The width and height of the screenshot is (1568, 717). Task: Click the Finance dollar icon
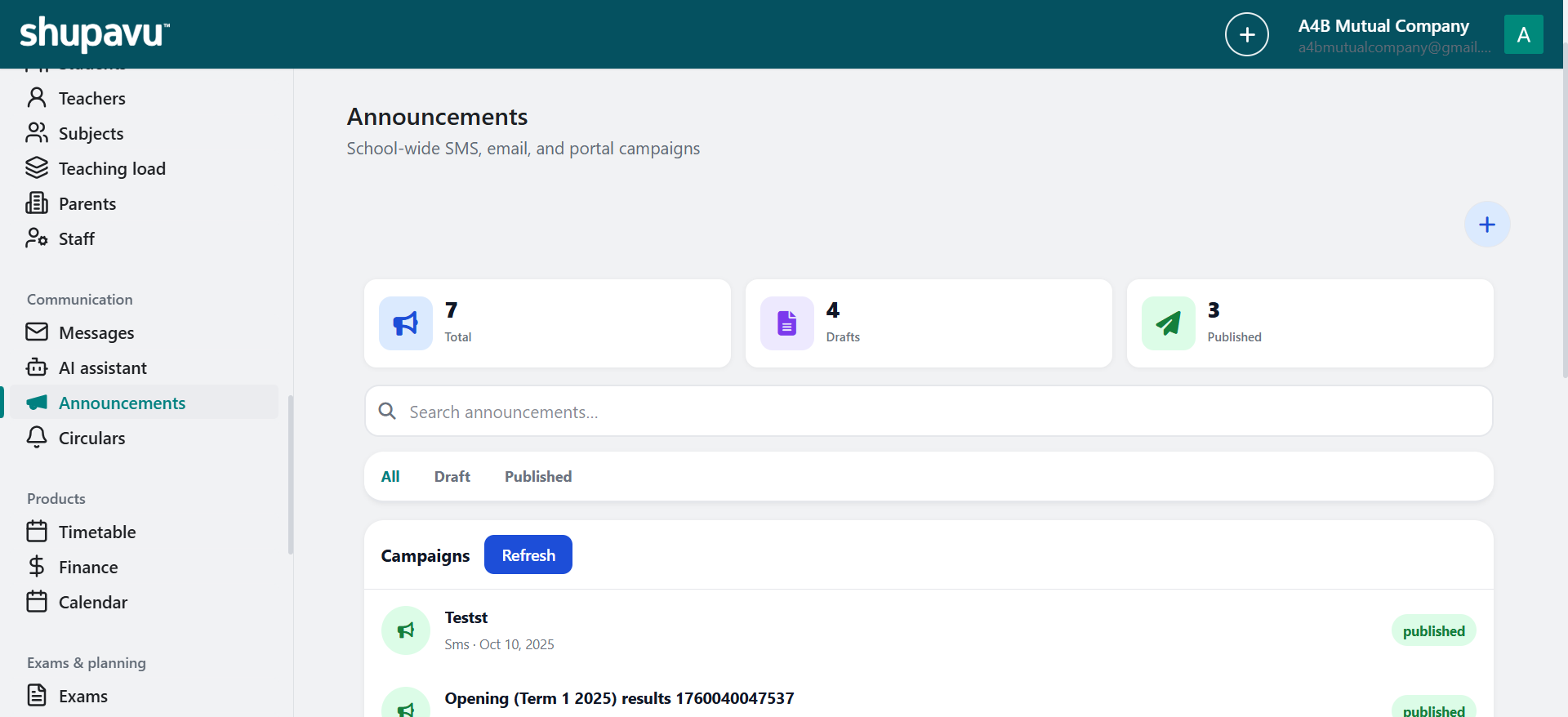[37, 567]
